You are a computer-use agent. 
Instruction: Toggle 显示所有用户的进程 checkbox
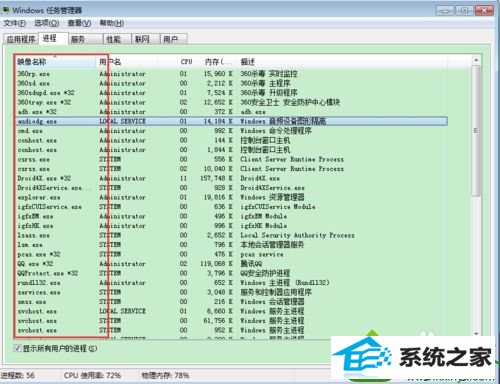click(17, 348)
